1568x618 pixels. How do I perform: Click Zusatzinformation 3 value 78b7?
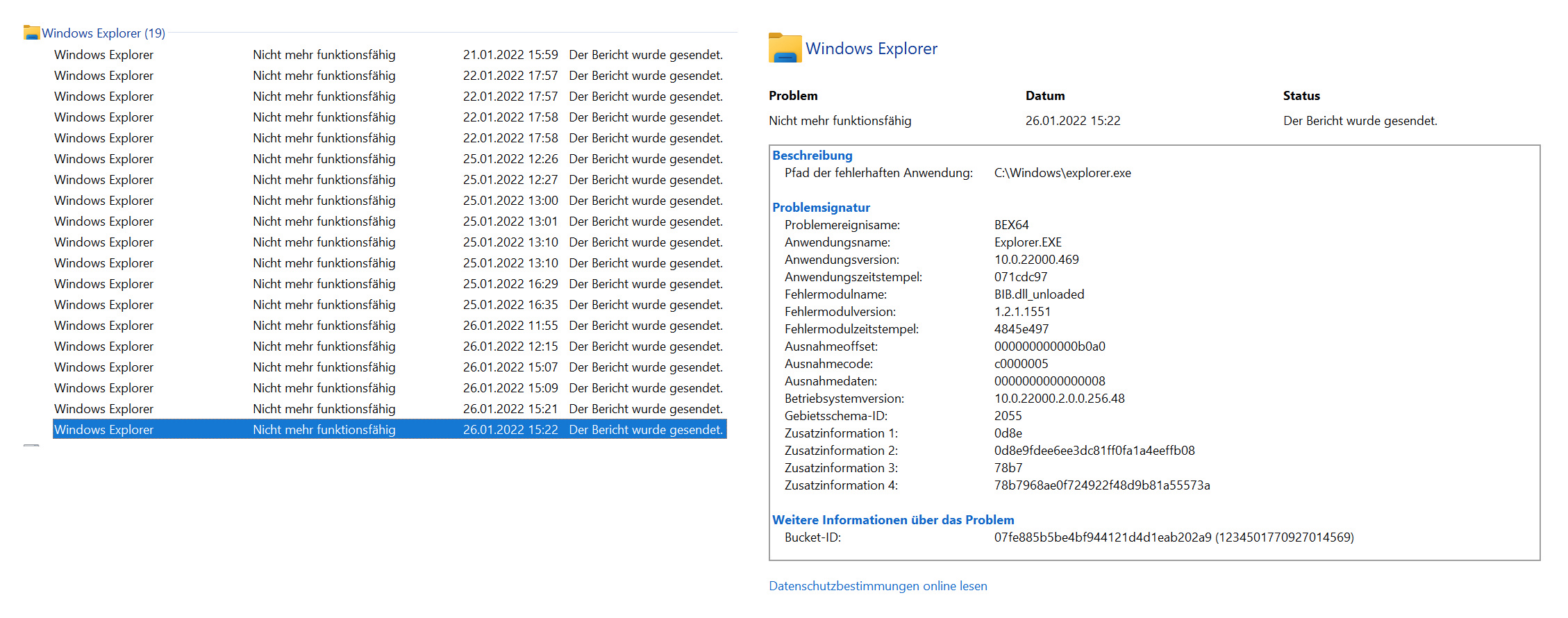click(1008, 468)
